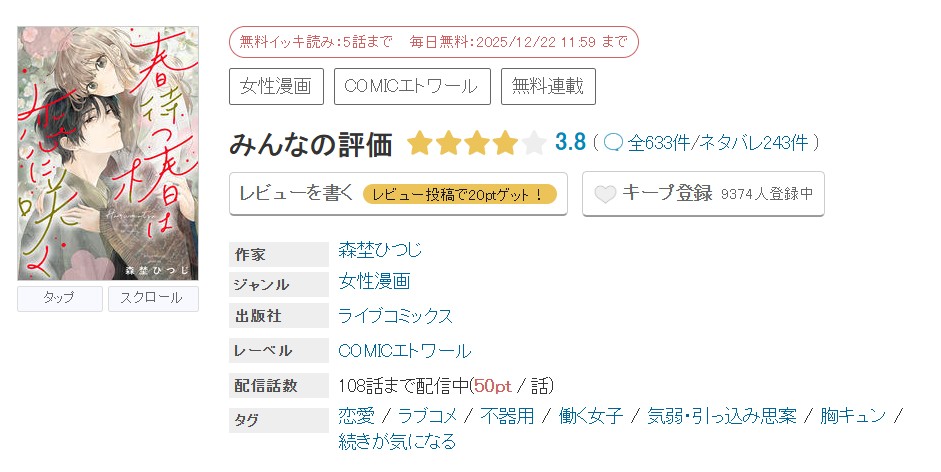
Task: Open author 森埜ひつじ link
Action: click(380, 250)
